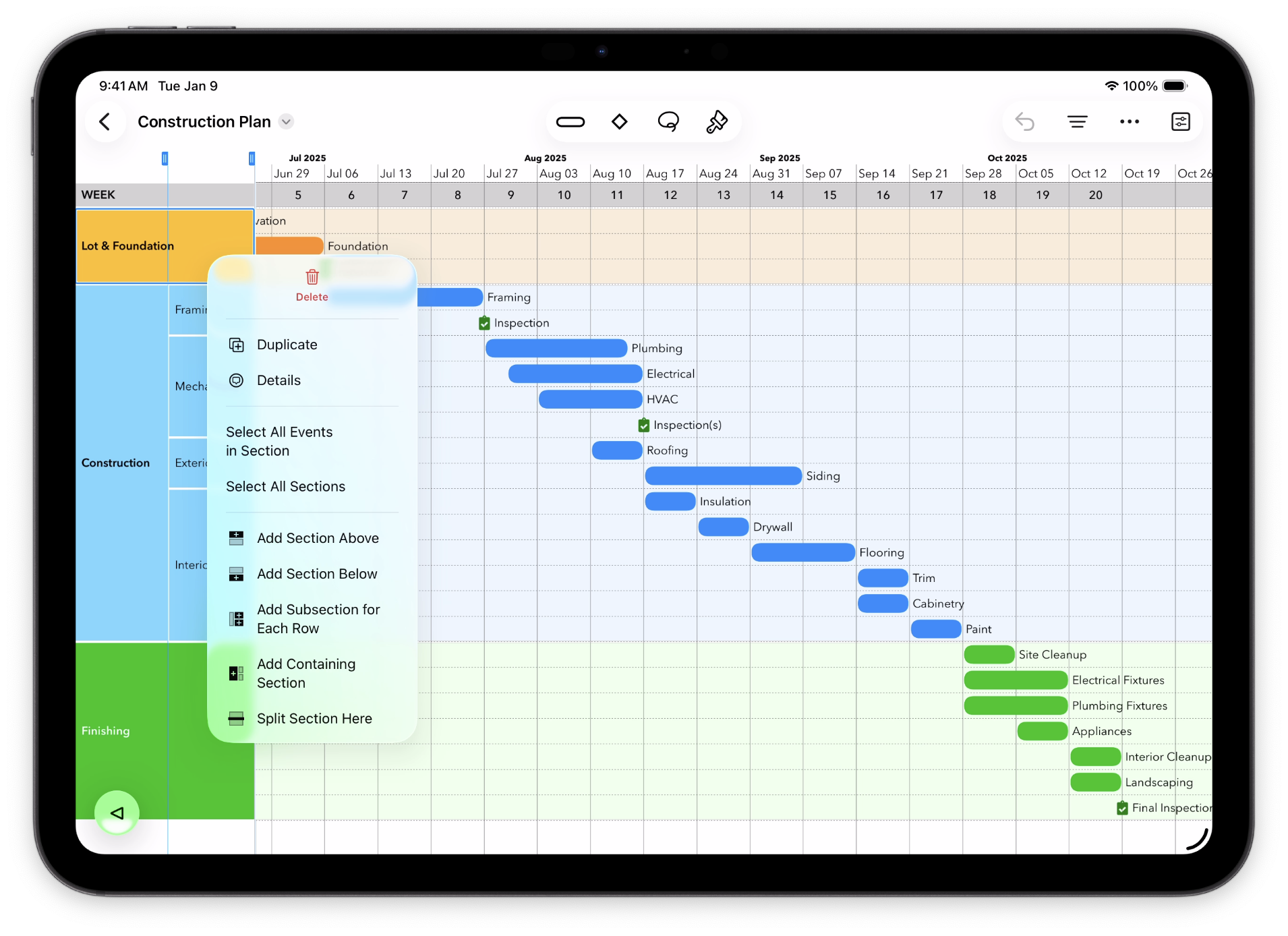Click the blue Siding event bar
1288x936 pixels.
pos(723,476)
